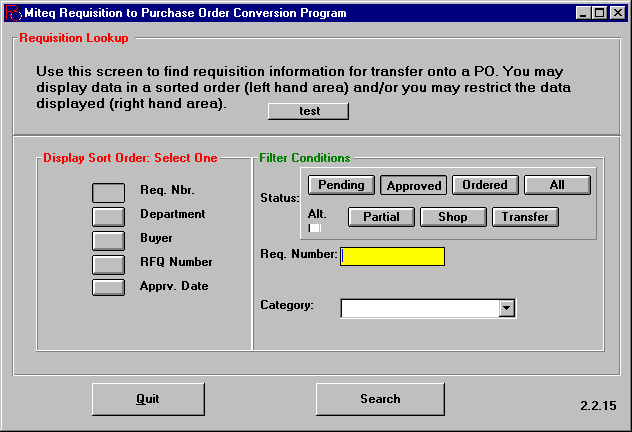Screen dimensions: 632x432
Task: Select the Req. Nbr. sort order button
Action: click(x=108, y=192)
